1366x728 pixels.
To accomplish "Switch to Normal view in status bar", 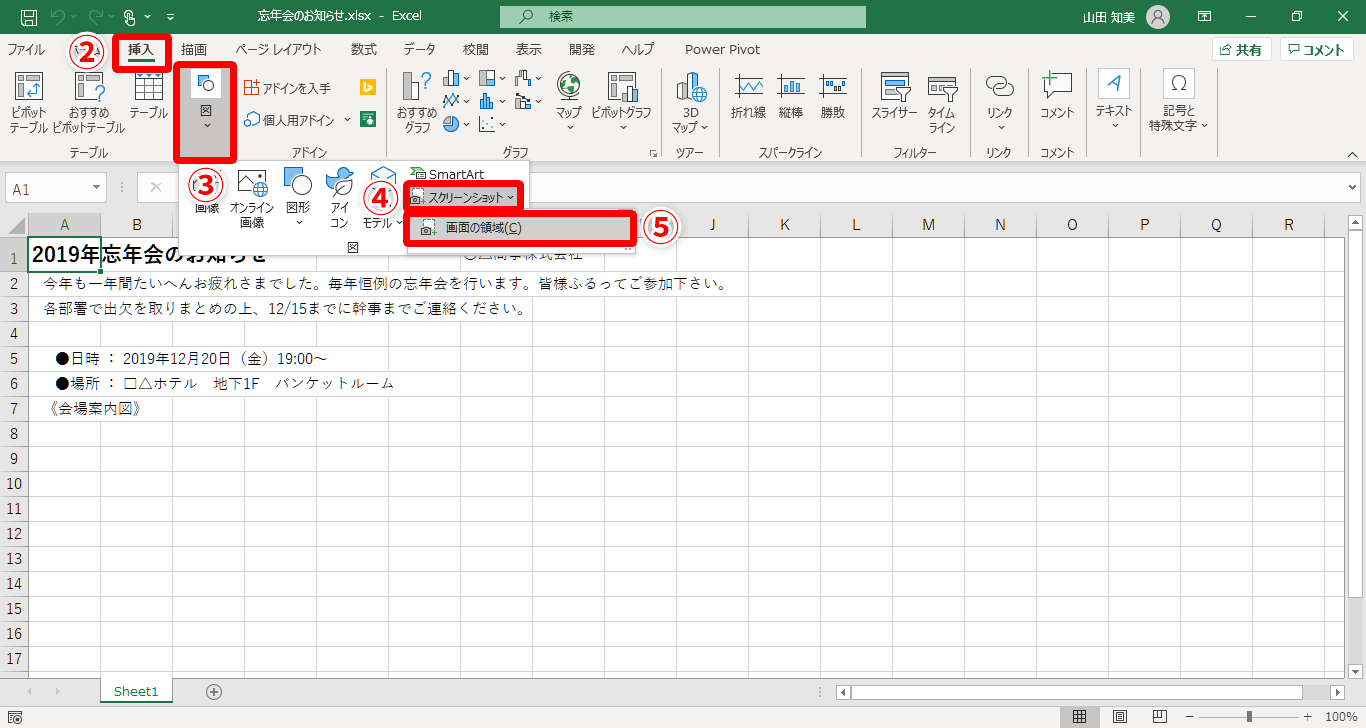I will pyautogui.click(x=1079, y=717).
